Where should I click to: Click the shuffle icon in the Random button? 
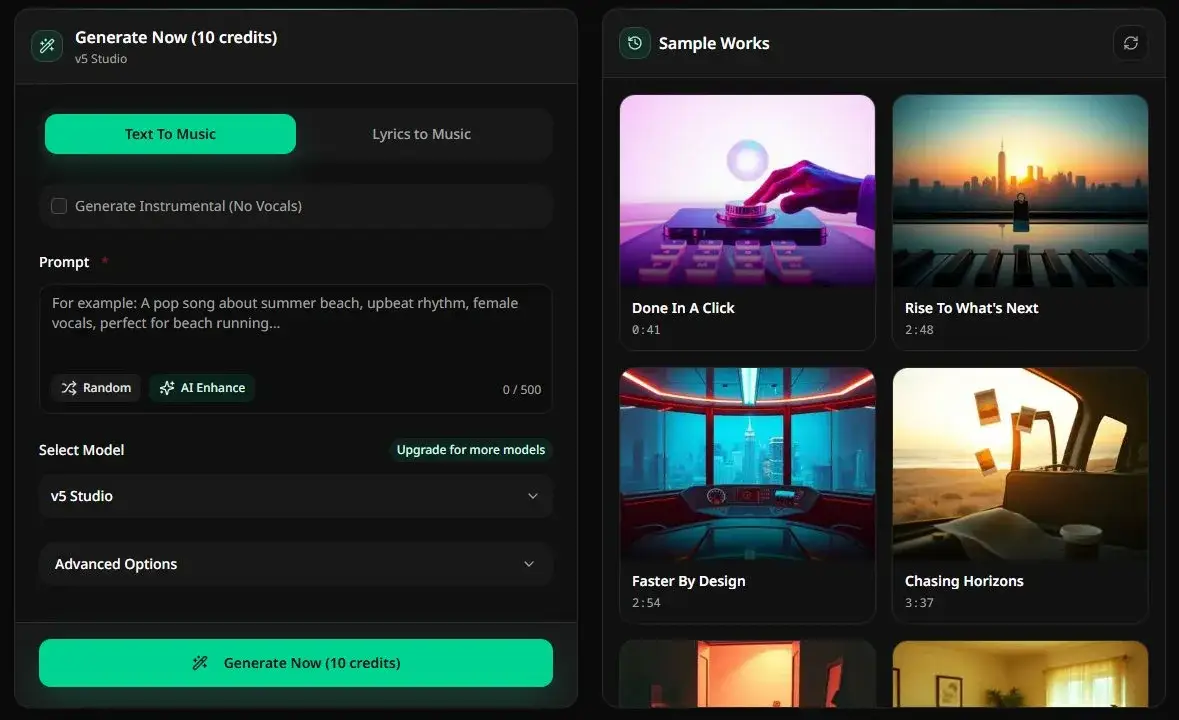coord(69,388)
